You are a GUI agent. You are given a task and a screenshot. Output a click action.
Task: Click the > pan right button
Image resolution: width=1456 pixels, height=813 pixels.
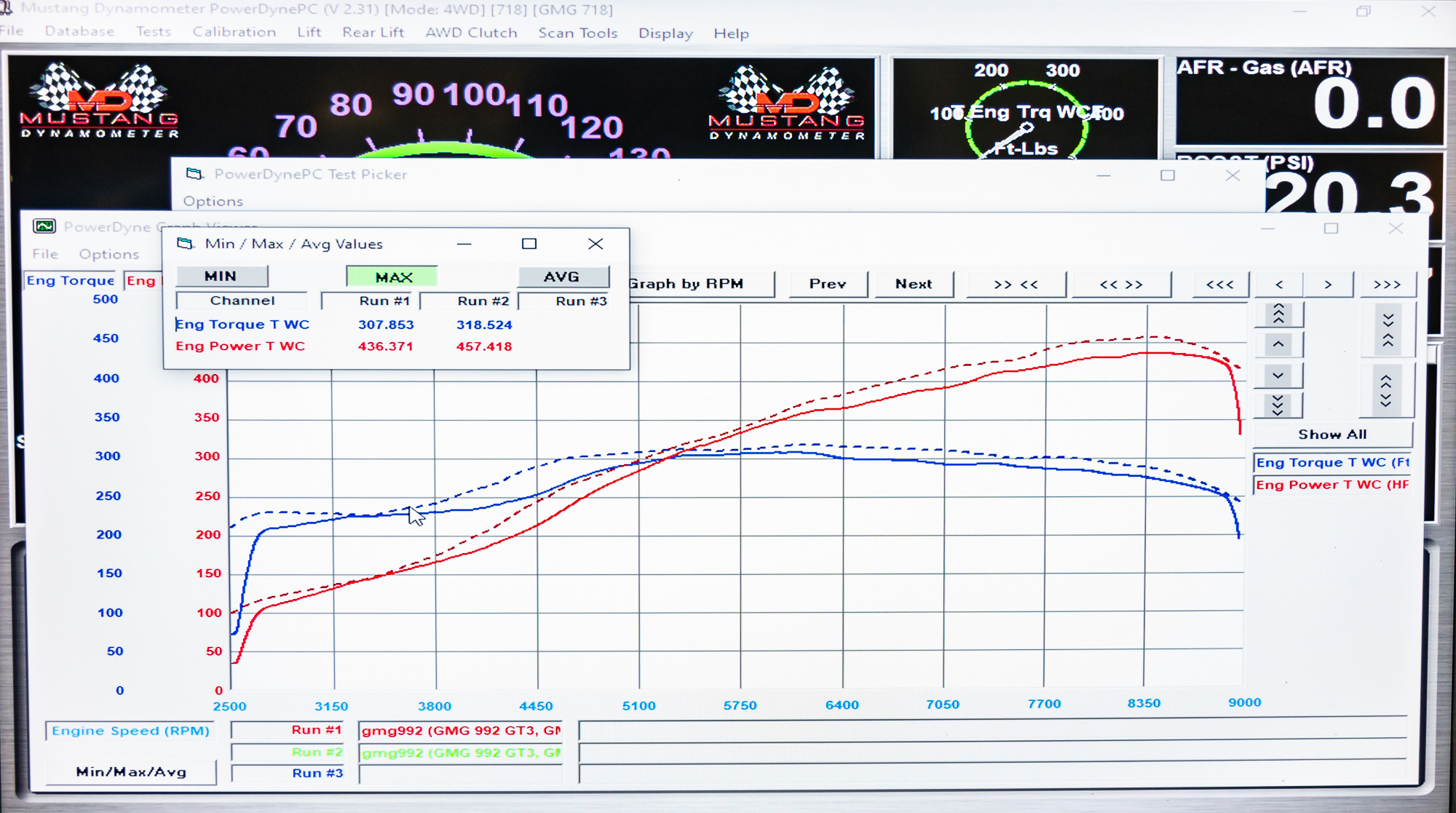click(x=1328, y=285)
